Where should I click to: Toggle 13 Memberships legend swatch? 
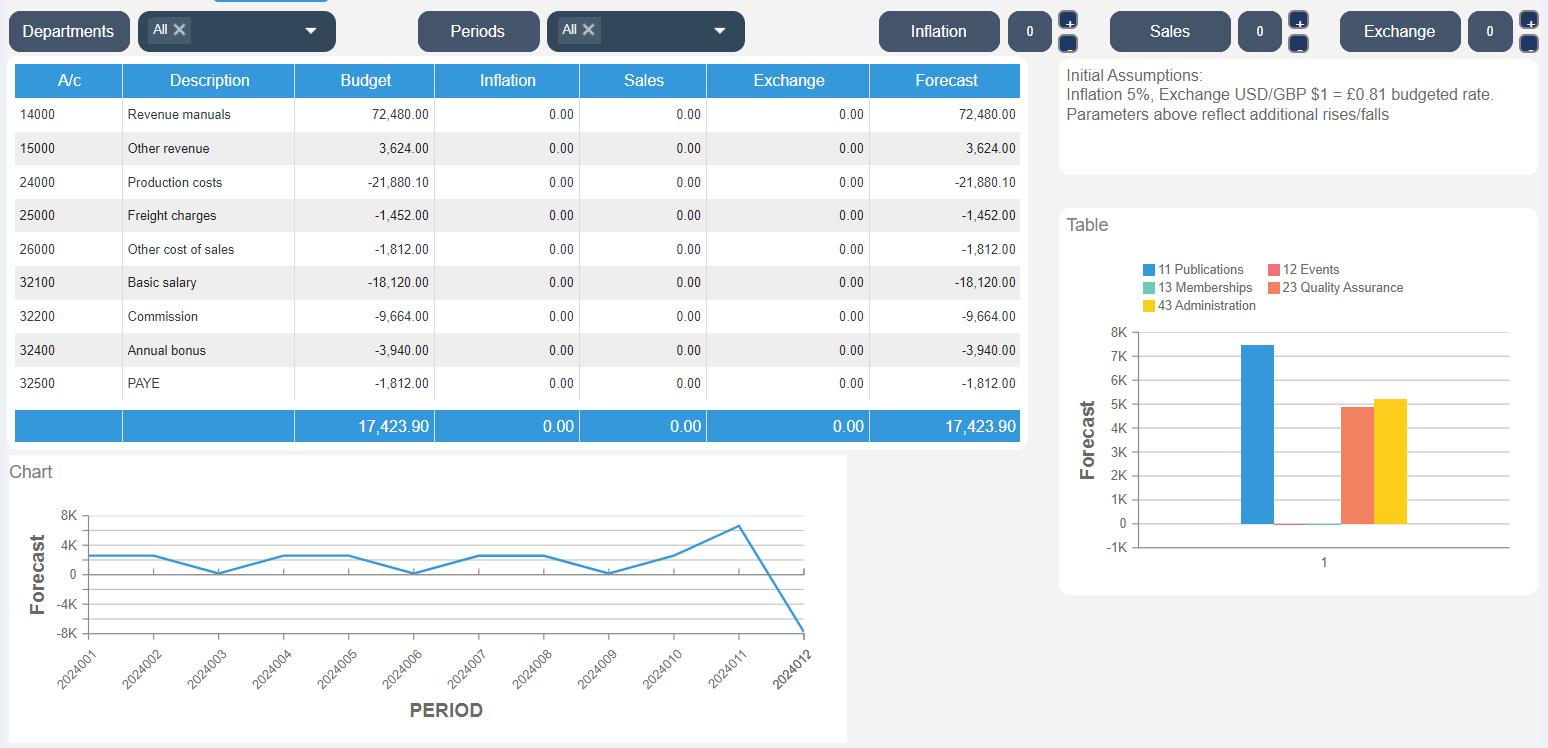pyautogui.click(x=1149, y=288)
